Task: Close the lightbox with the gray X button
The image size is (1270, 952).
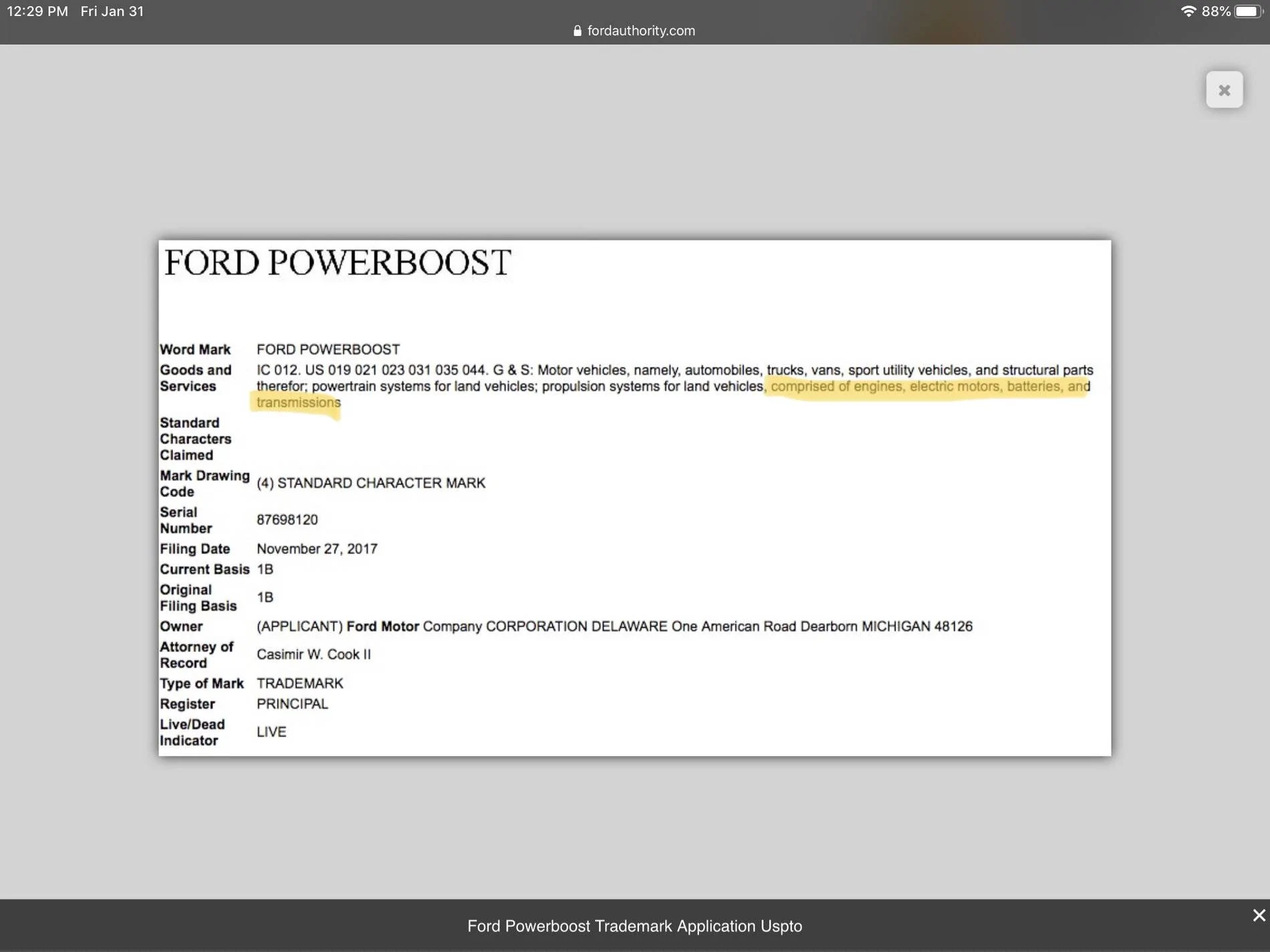Action: (x=1224, y=90)
